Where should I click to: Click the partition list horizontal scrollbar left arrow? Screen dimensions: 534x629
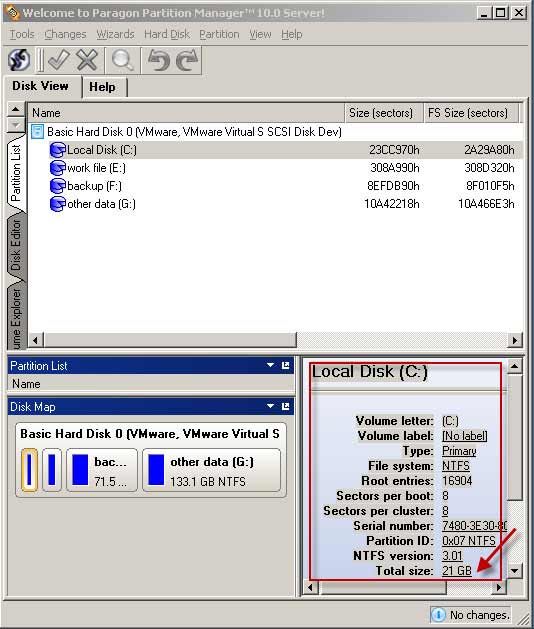(36, 341)
